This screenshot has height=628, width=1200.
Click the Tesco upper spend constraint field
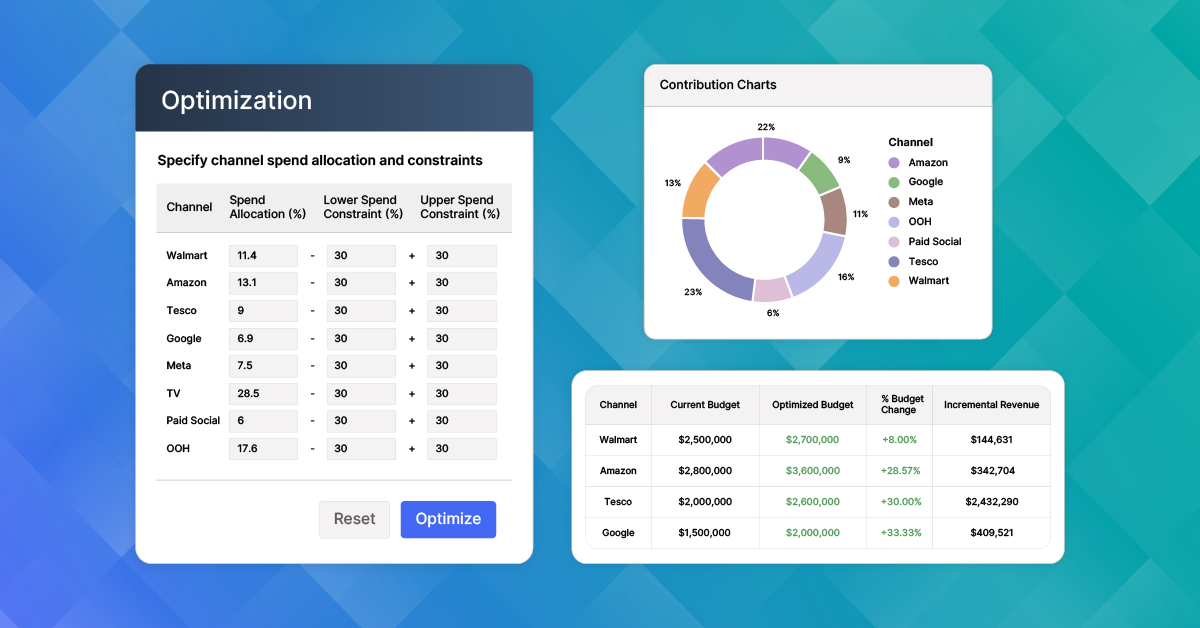461,311
